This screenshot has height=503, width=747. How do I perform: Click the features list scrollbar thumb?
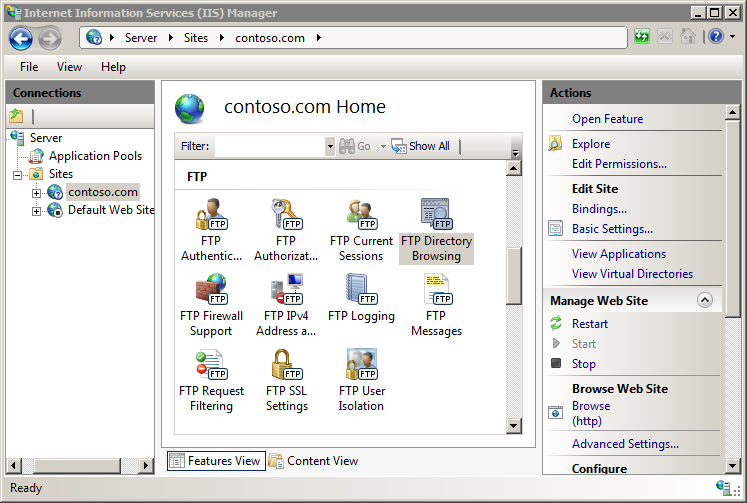[514, 276]
